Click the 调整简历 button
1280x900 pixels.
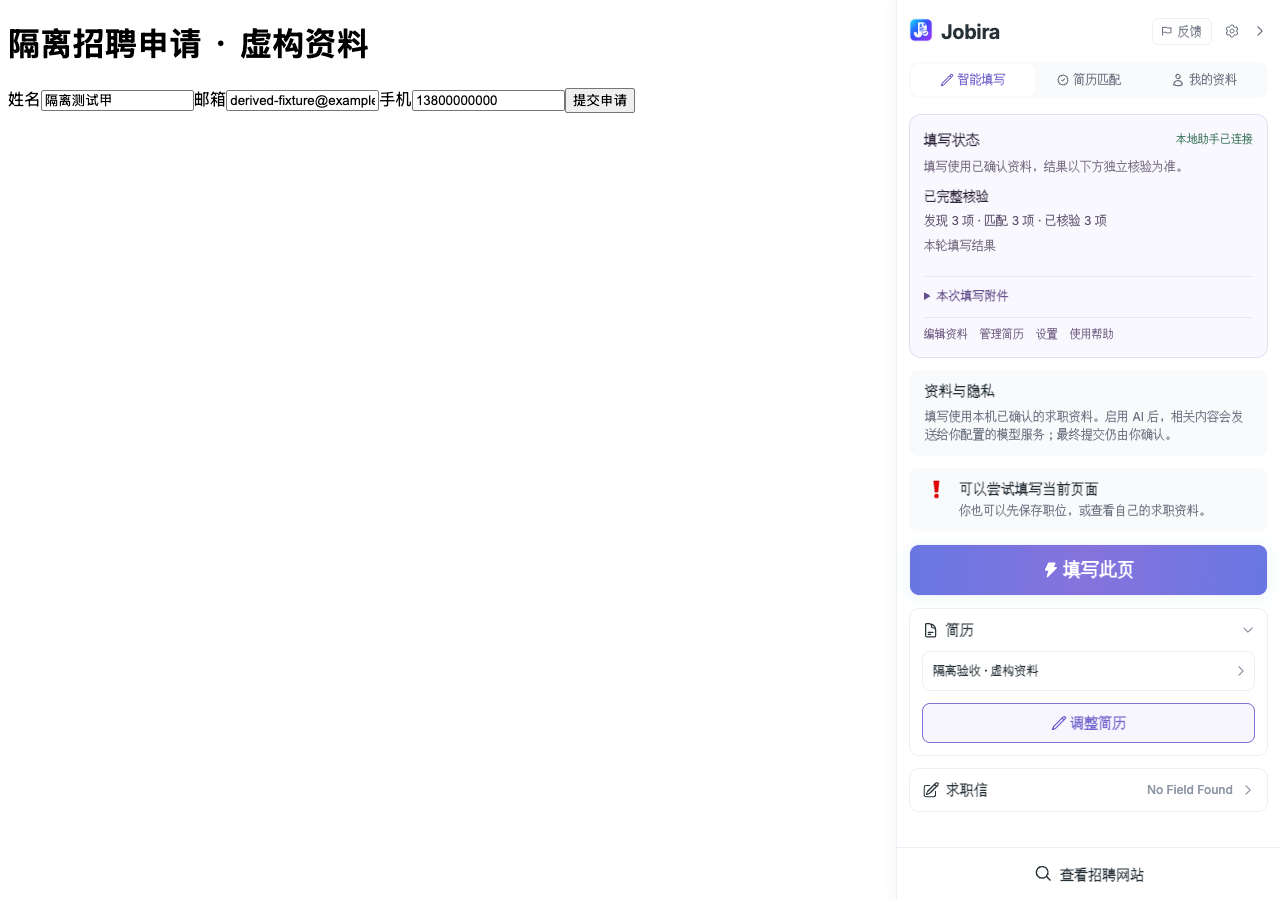pos(1088,723)
